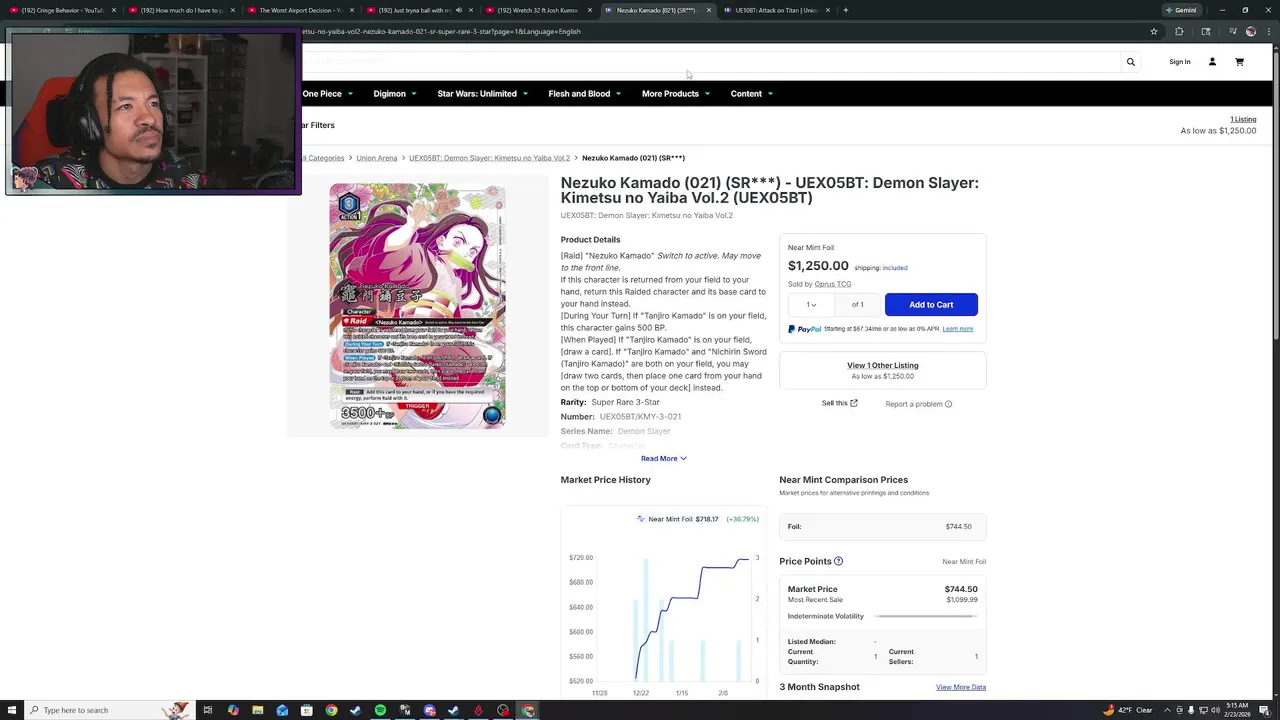Open Microsoft Store from the taskbar
This screenshot has height=720, width=1280.
click(307, 710)
